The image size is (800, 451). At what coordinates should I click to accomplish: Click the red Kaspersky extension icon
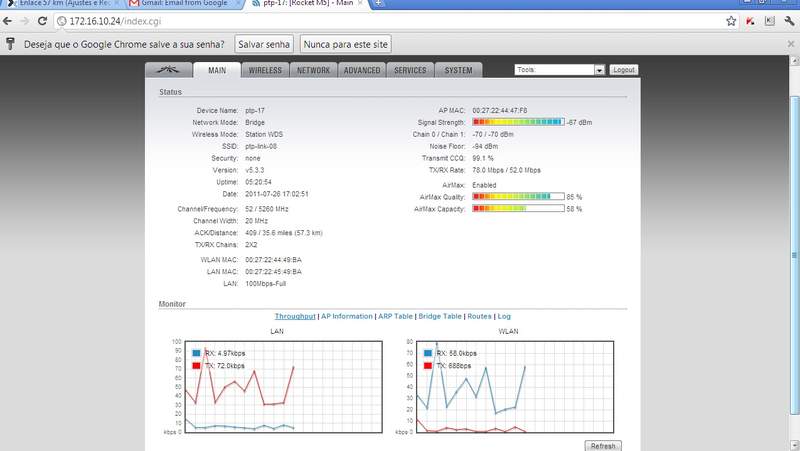pyautogui.click(x=751, y=21)
